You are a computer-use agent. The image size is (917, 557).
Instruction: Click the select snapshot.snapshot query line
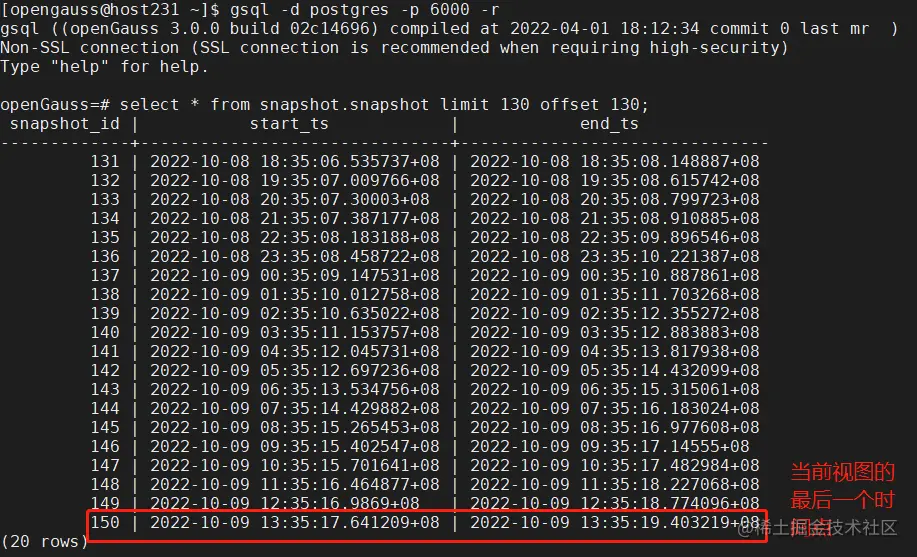(325, 105)
